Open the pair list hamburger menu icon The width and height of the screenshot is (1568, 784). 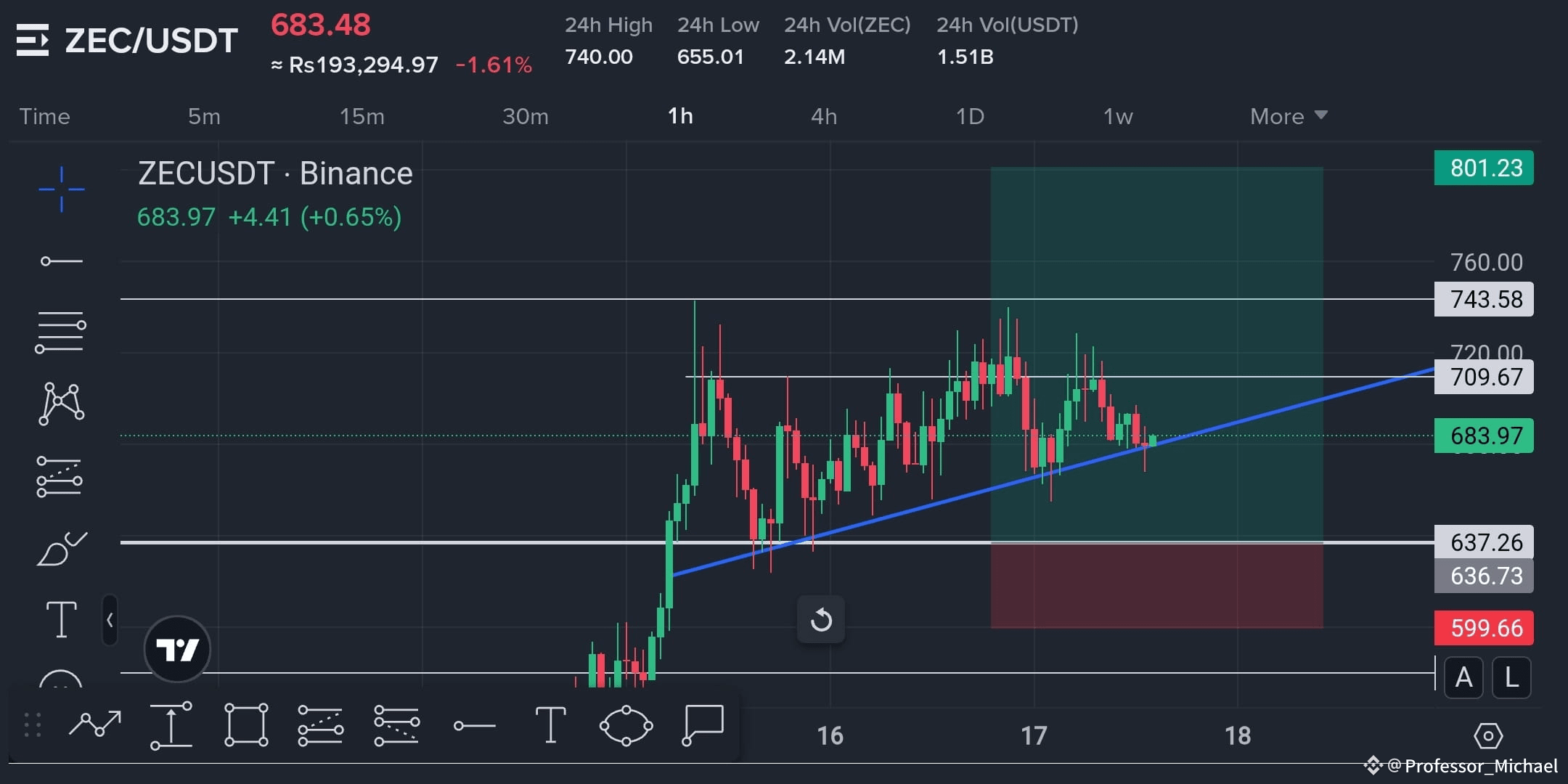[x=33, y=40]
